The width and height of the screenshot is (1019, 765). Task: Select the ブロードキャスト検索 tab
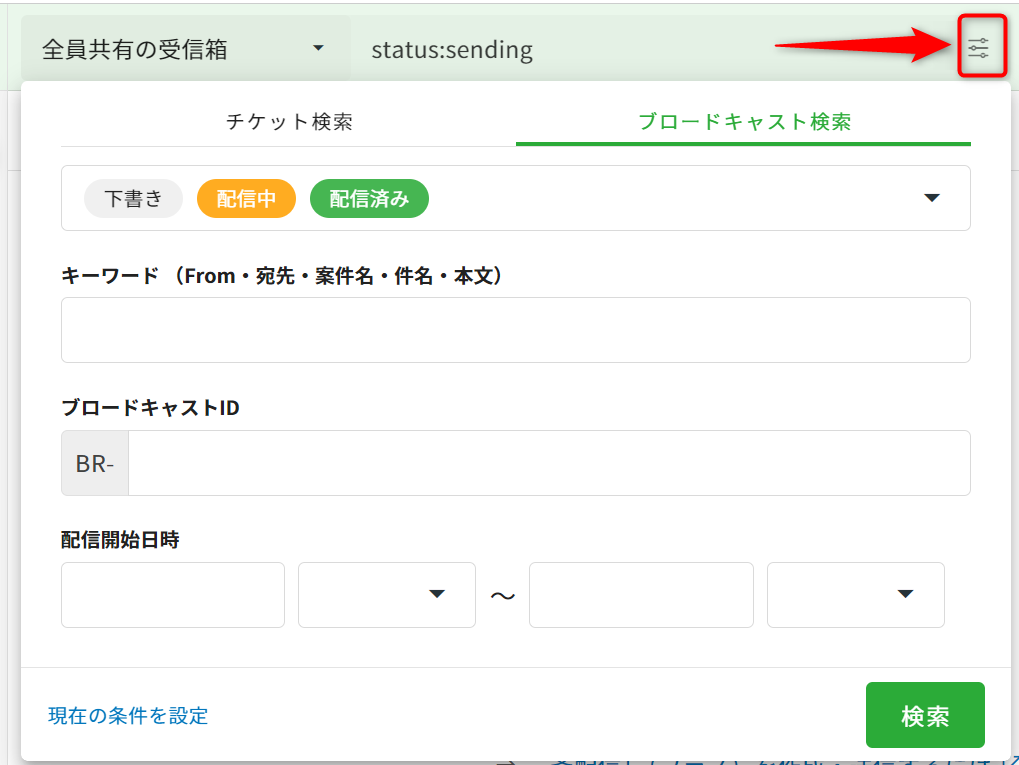pos(744,122)
